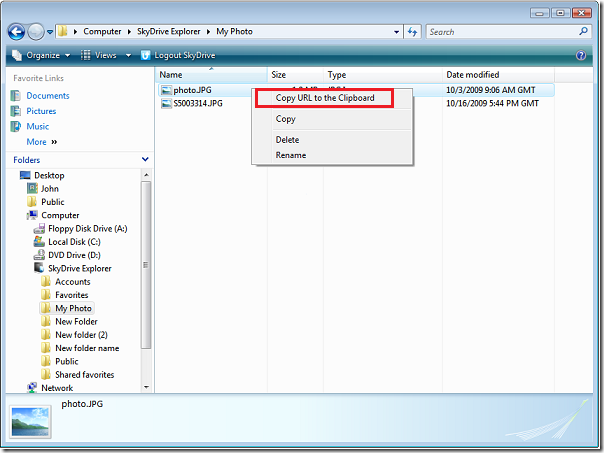Open the New folder name item

pos(87,348)
